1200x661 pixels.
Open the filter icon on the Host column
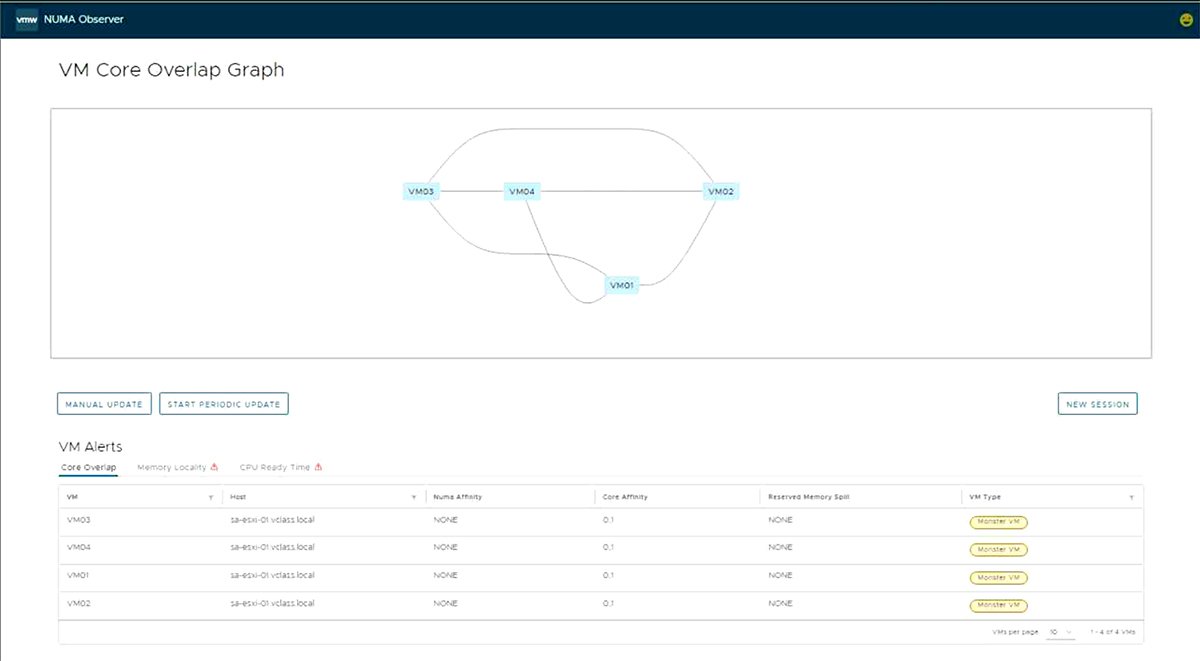(x=415, y=496)
